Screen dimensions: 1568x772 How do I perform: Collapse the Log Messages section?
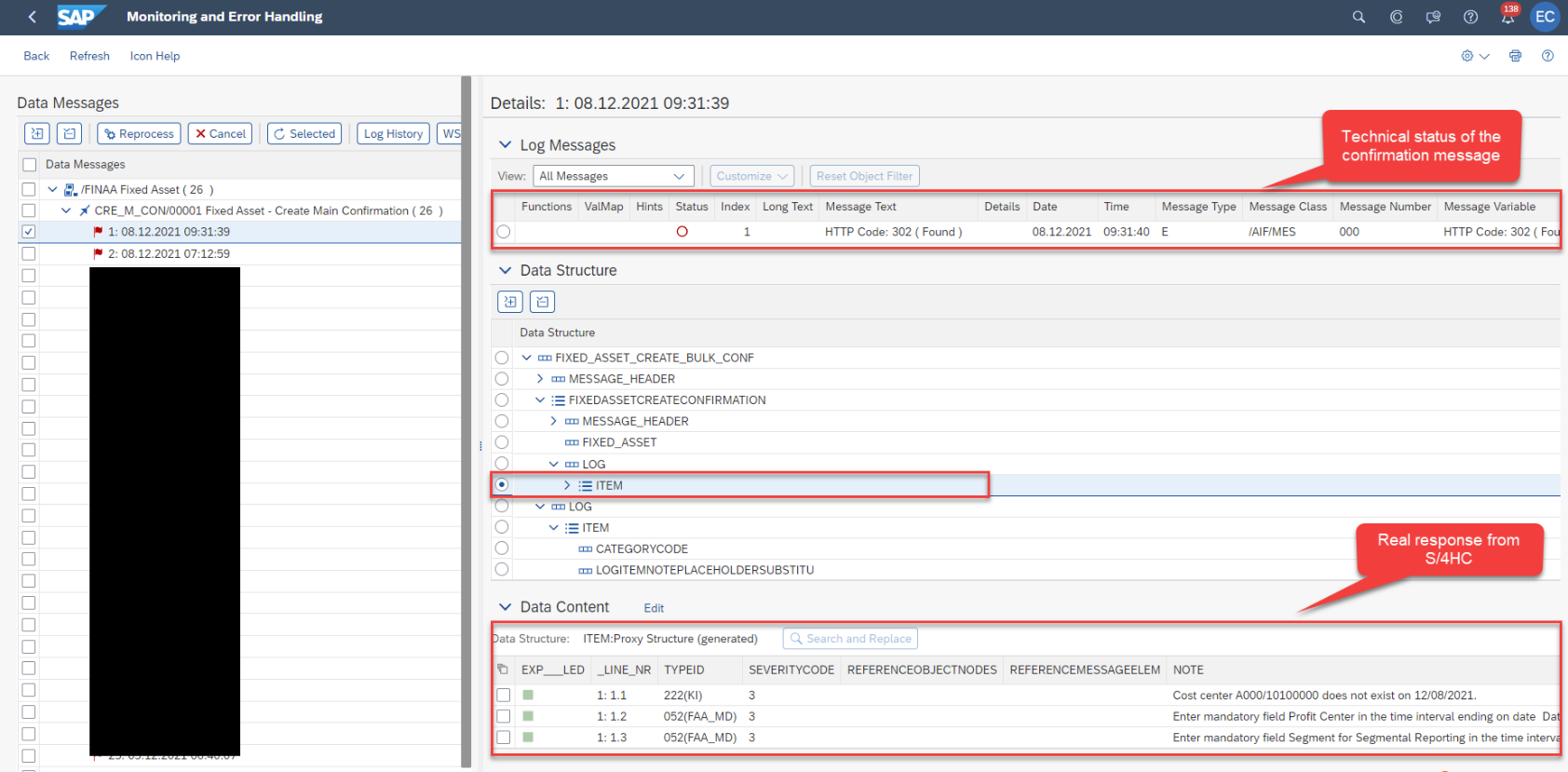point(506,144)
